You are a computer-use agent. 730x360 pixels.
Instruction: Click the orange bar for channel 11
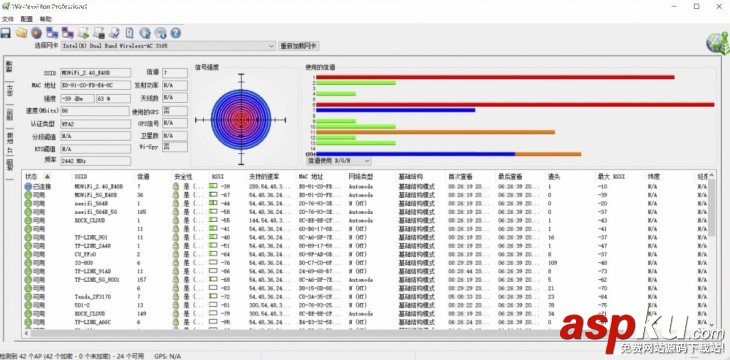pos(435,132)
